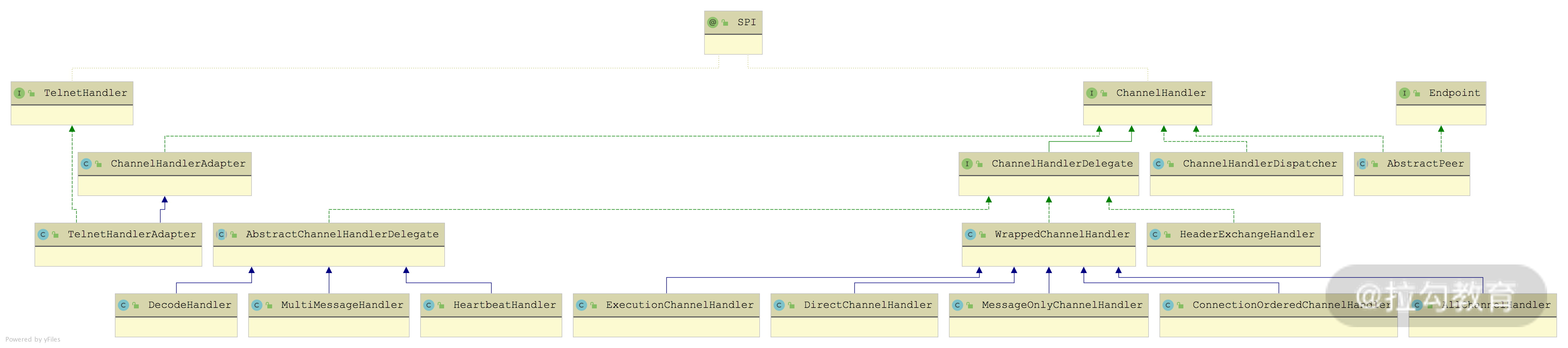The height and width of the screenshot is (348, 1568).
Task: Click the annotation icon on the SPI node
Action: click(x=712, y=22)
